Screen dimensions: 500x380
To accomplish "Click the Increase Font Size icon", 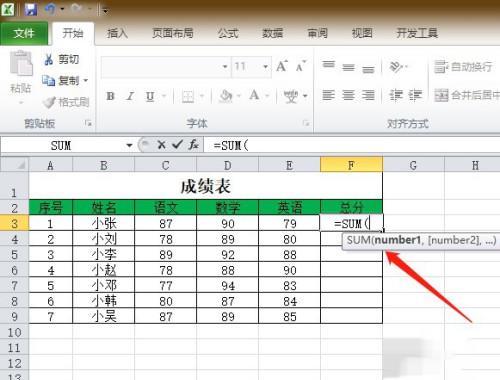I will click(282, 66).
